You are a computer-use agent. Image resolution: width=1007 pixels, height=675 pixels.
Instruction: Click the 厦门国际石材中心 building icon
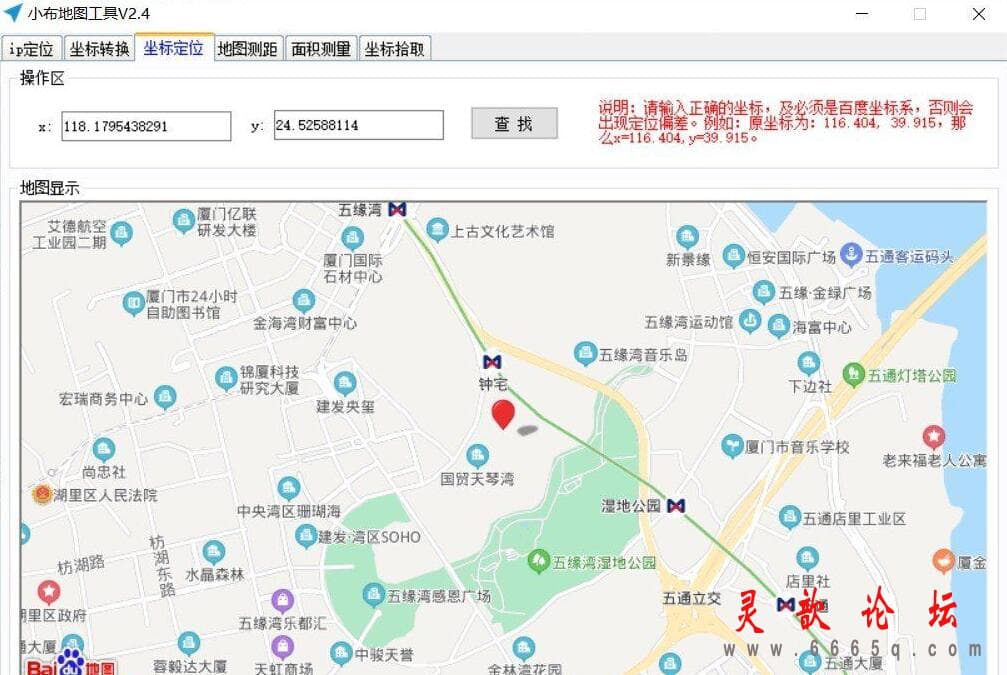[x=352, y=239]
